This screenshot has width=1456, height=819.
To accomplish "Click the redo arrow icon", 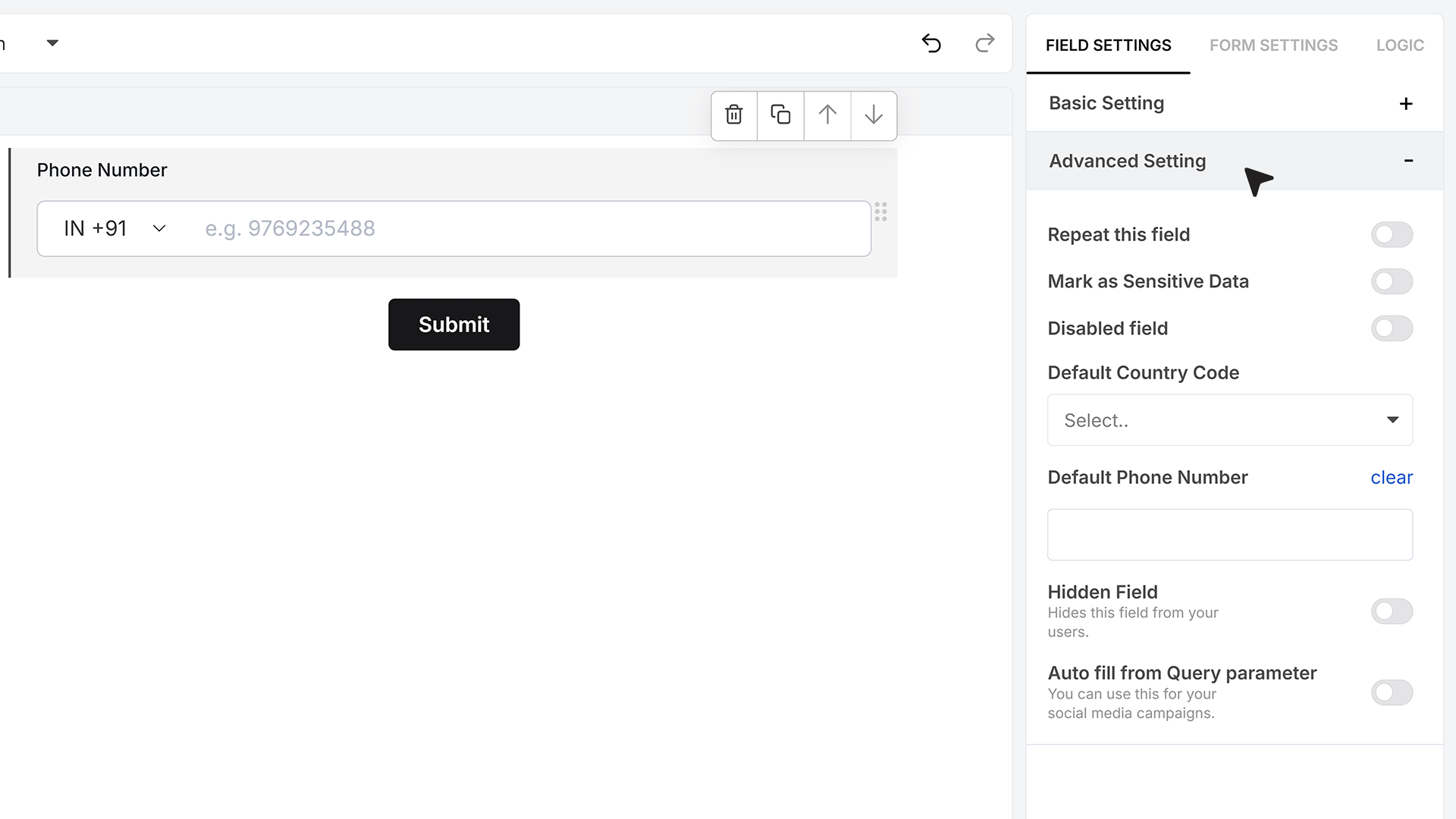I will (x=984, y=43).
